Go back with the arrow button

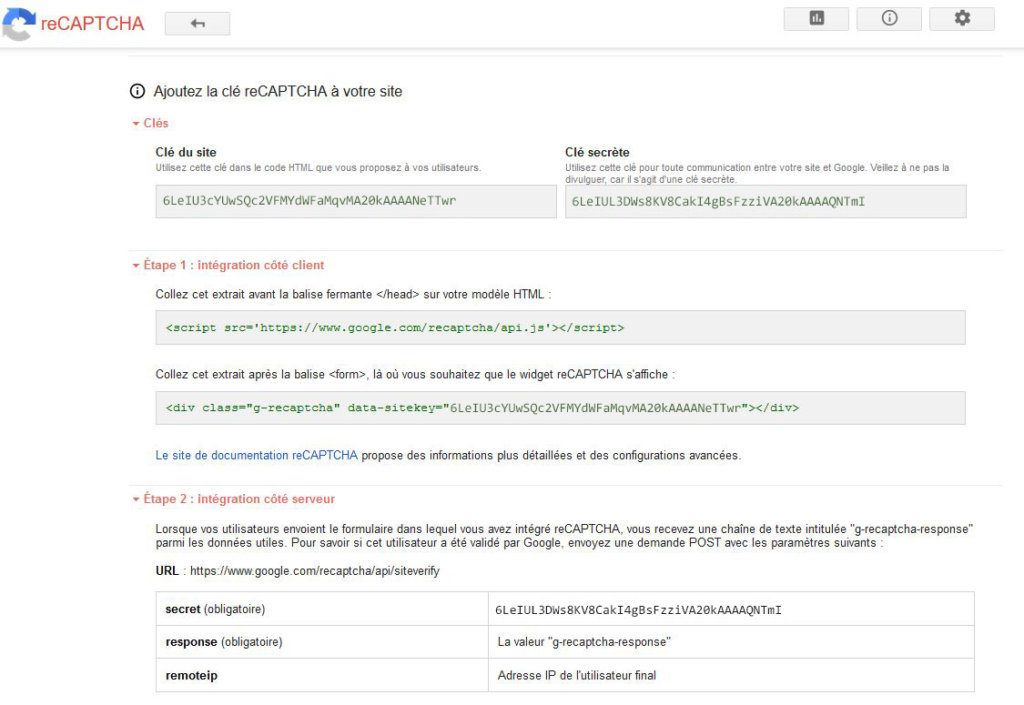point(197,24)
